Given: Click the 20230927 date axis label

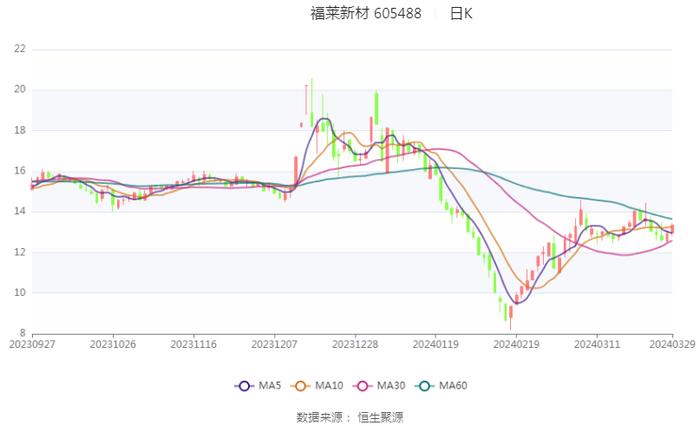Looking at the screenshot, I should (33, 343).
